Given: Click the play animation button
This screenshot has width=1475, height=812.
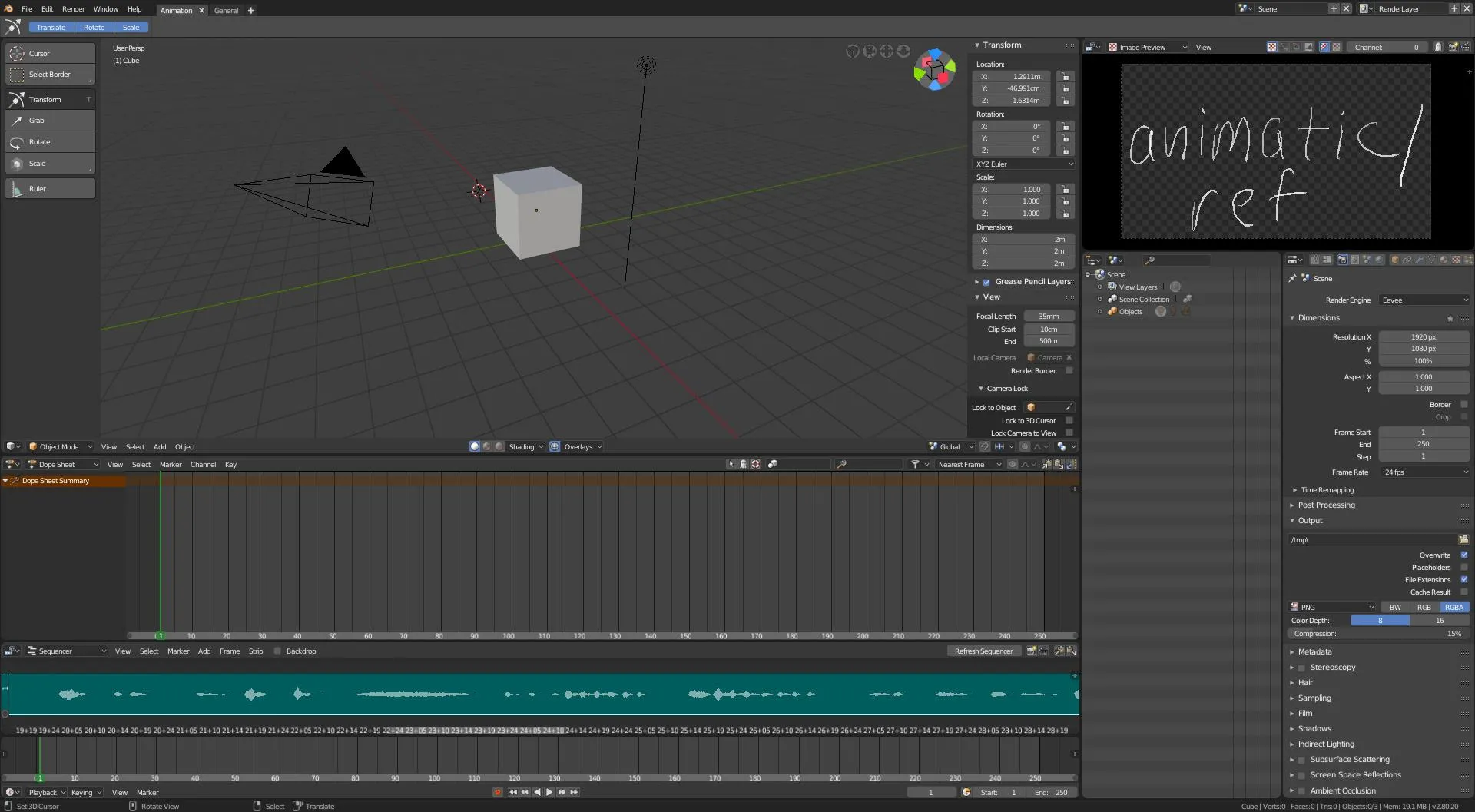Looking at the screenshot, I should tap(549, 792).
